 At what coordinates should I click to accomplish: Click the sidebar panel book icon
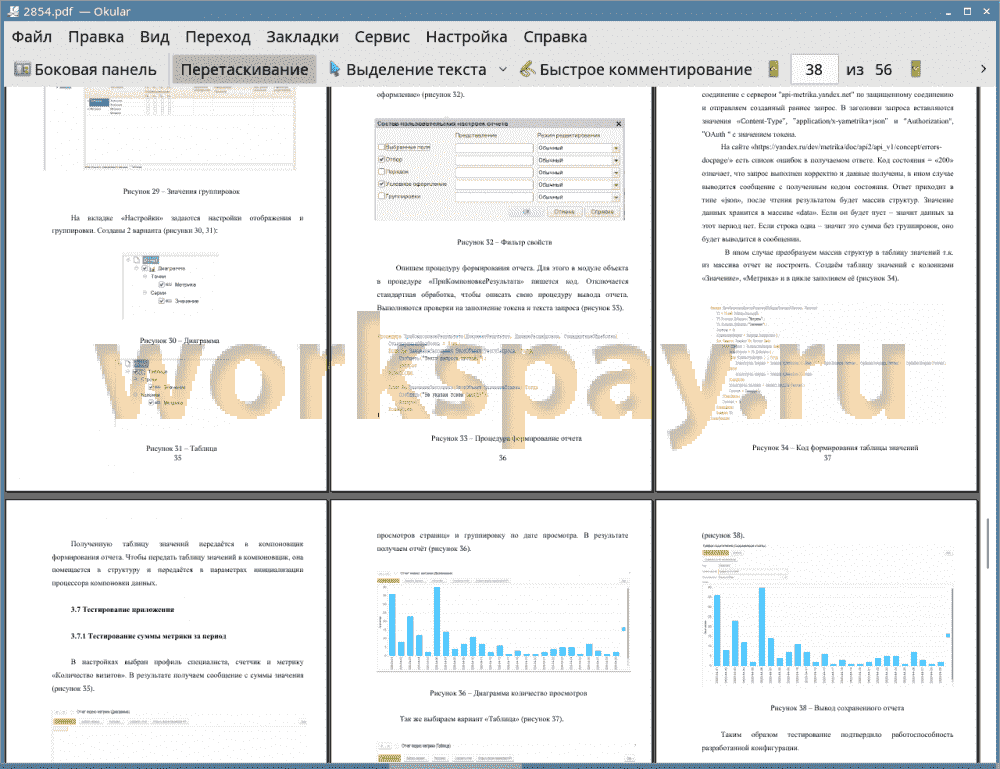22,69
